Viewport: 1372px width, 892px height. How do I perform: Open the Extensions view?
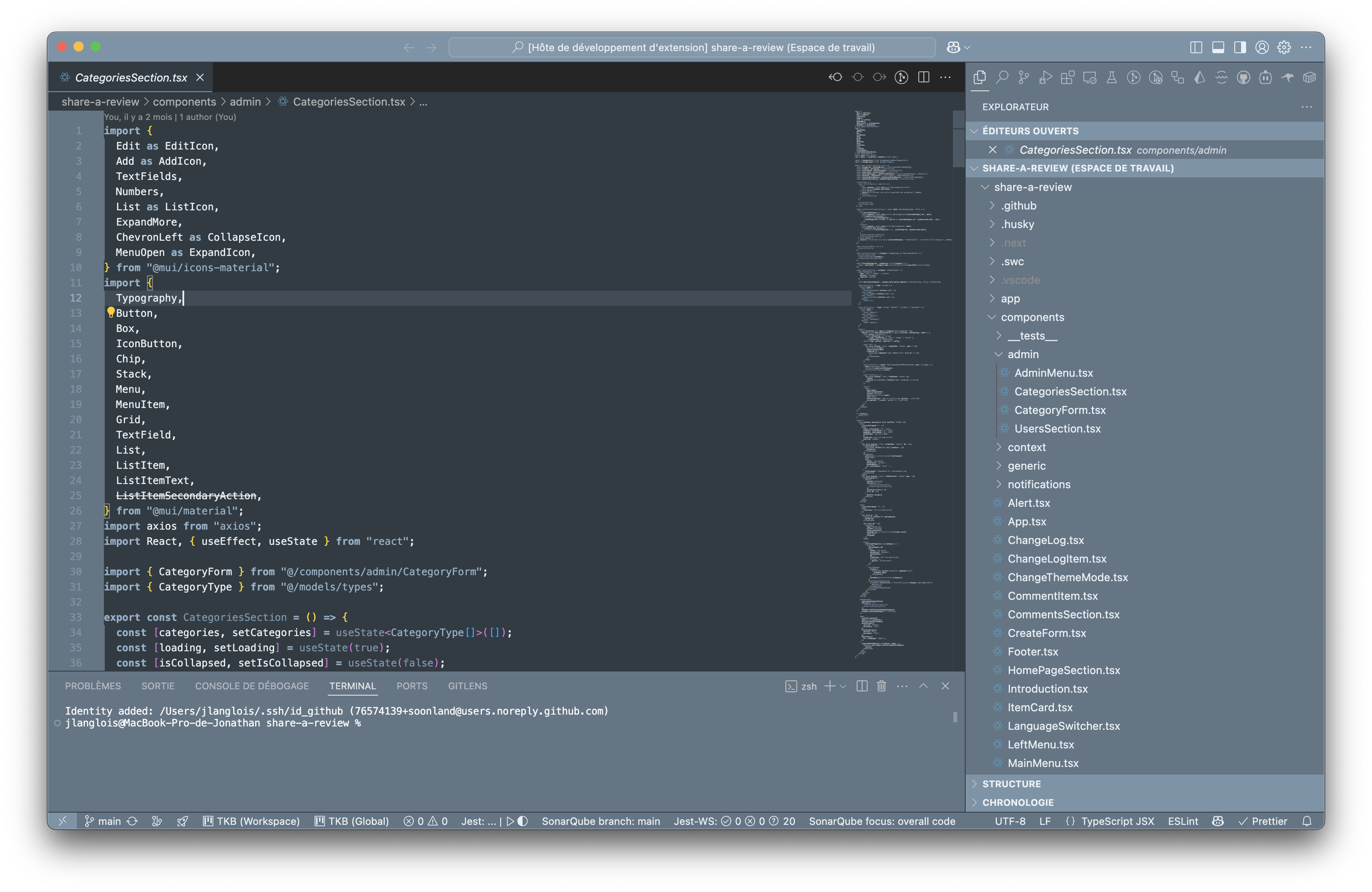1067,77
